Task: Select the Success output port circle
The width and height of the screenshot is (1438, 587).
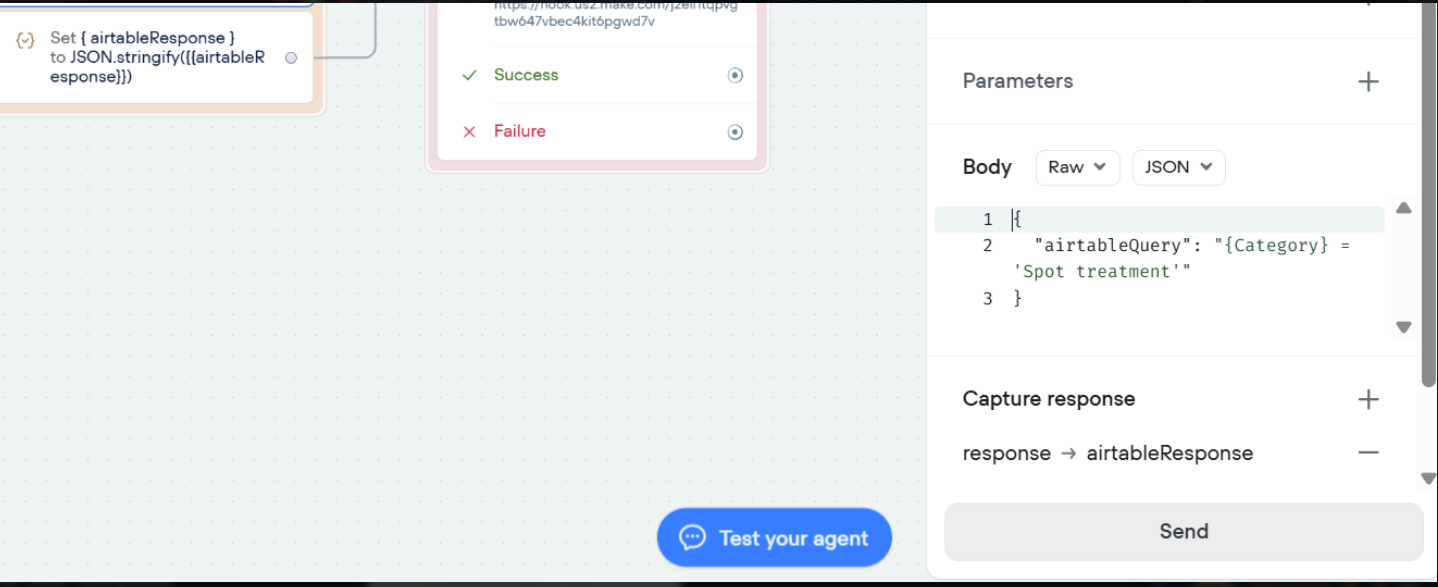Action: [735, 75]
